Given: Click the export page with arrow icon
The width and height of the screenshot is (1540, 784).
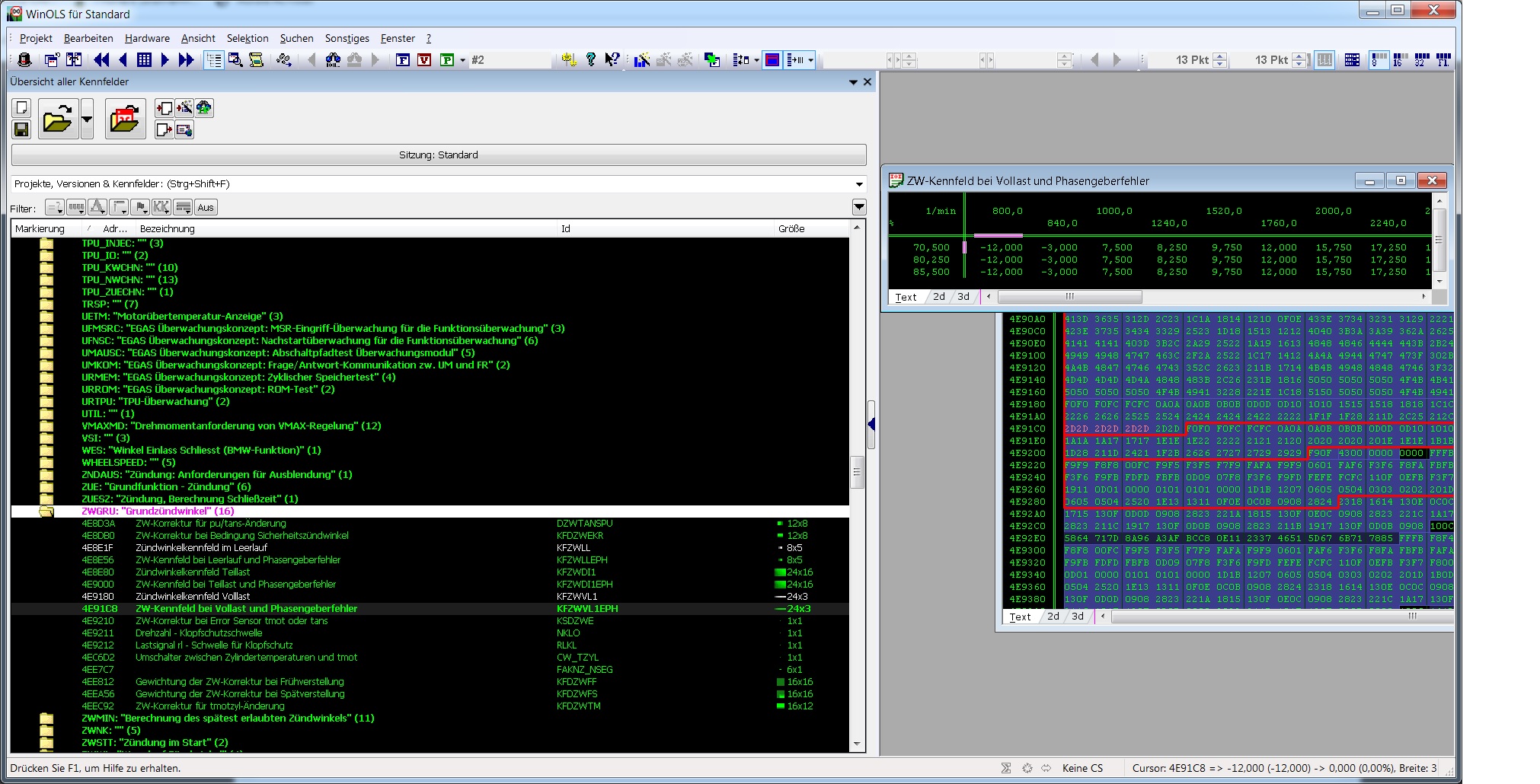Looking at the screenshot, I should click(x=164, y=129).
